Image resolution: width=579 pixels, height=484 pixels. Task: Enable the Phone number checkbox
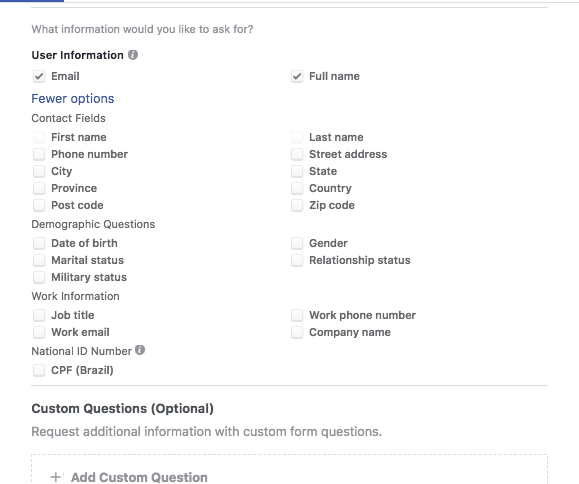pyautogui.click(x=39, y=154)
